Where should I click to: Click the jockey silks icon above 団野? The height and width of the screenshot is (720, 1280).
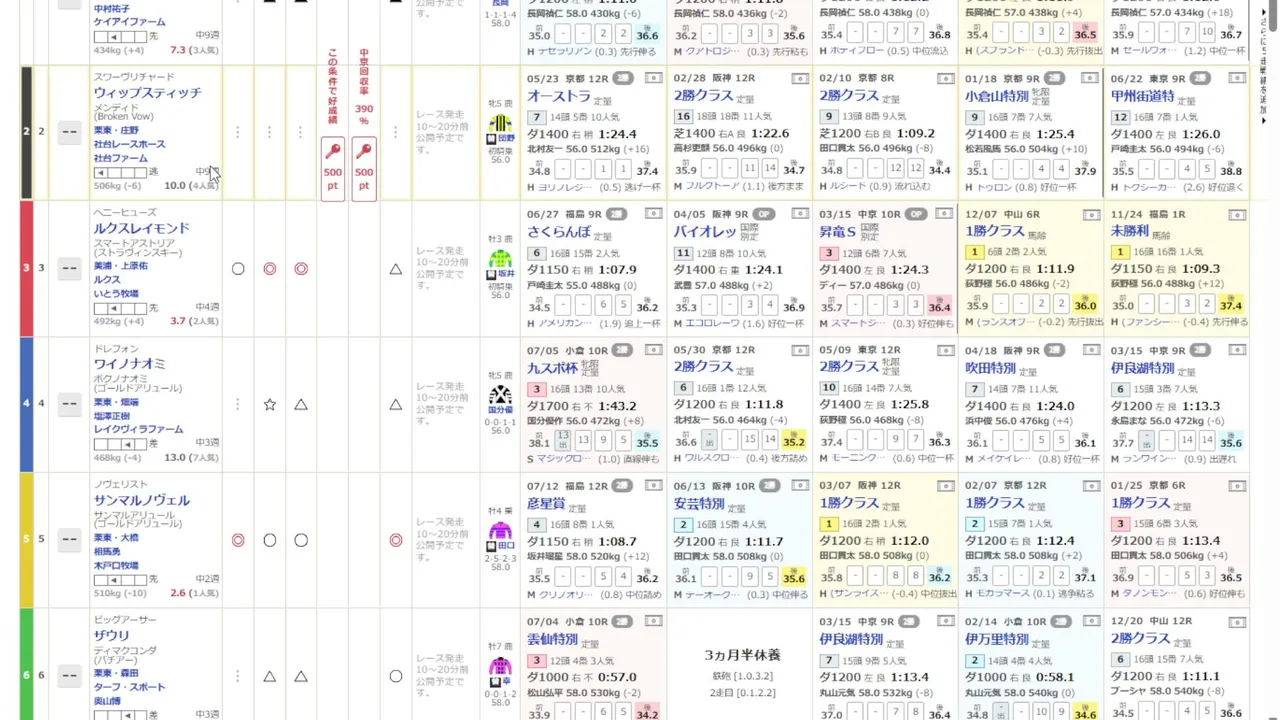coord(500,123)
